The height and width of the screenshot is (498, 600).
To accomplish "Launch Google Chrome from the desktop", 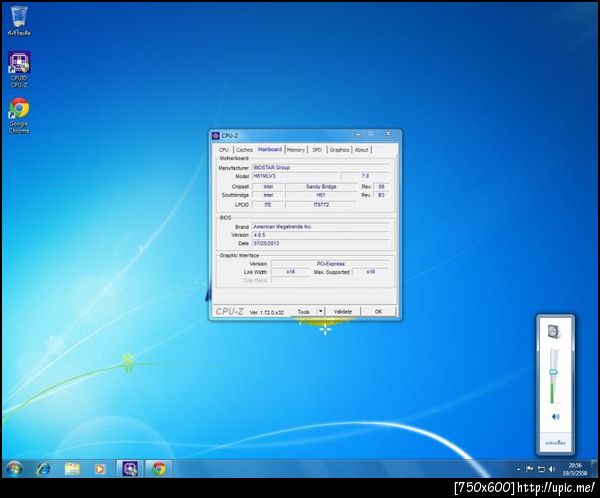I will click(x=18, y=110).
